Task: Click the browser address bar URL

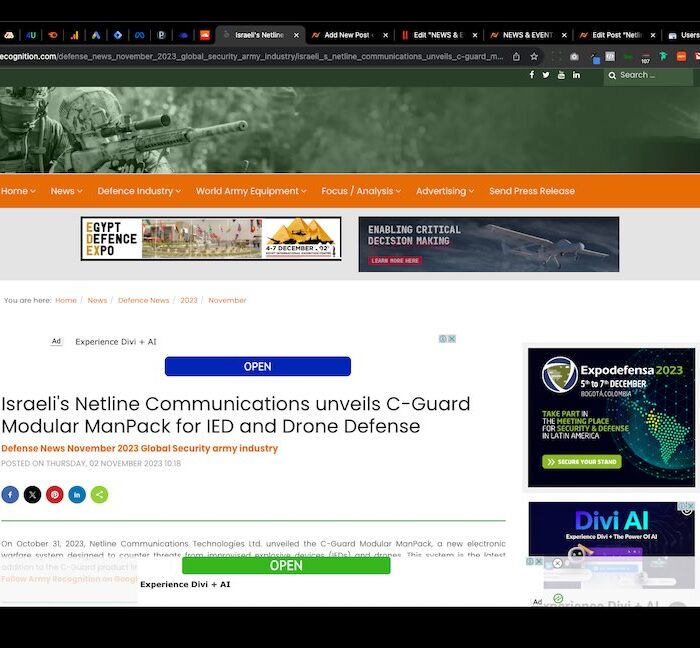Action: [x=252, y=57]
